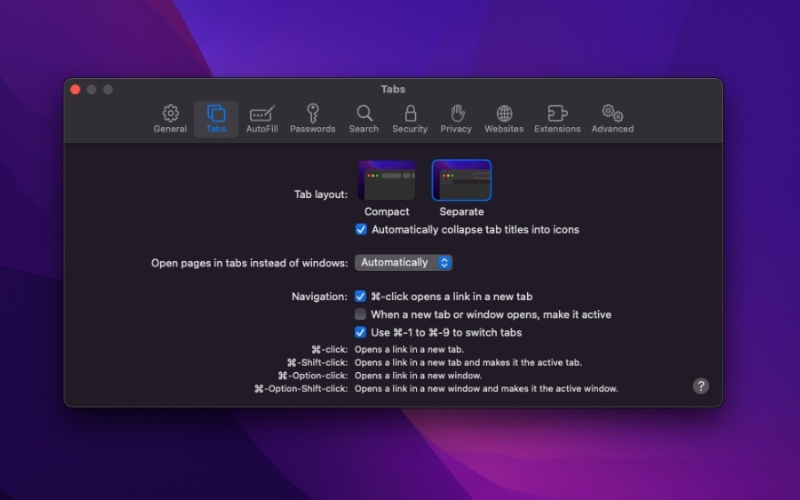Choose the Separate tab layout thumbnail
The height and width of the screenshot is (500, 800).
click(461, 181)
